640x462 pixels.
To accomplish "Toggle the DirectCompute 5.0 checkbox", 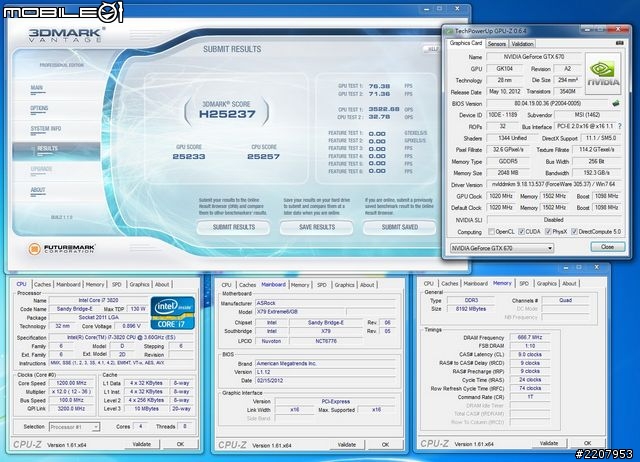I will click(574, 232).
